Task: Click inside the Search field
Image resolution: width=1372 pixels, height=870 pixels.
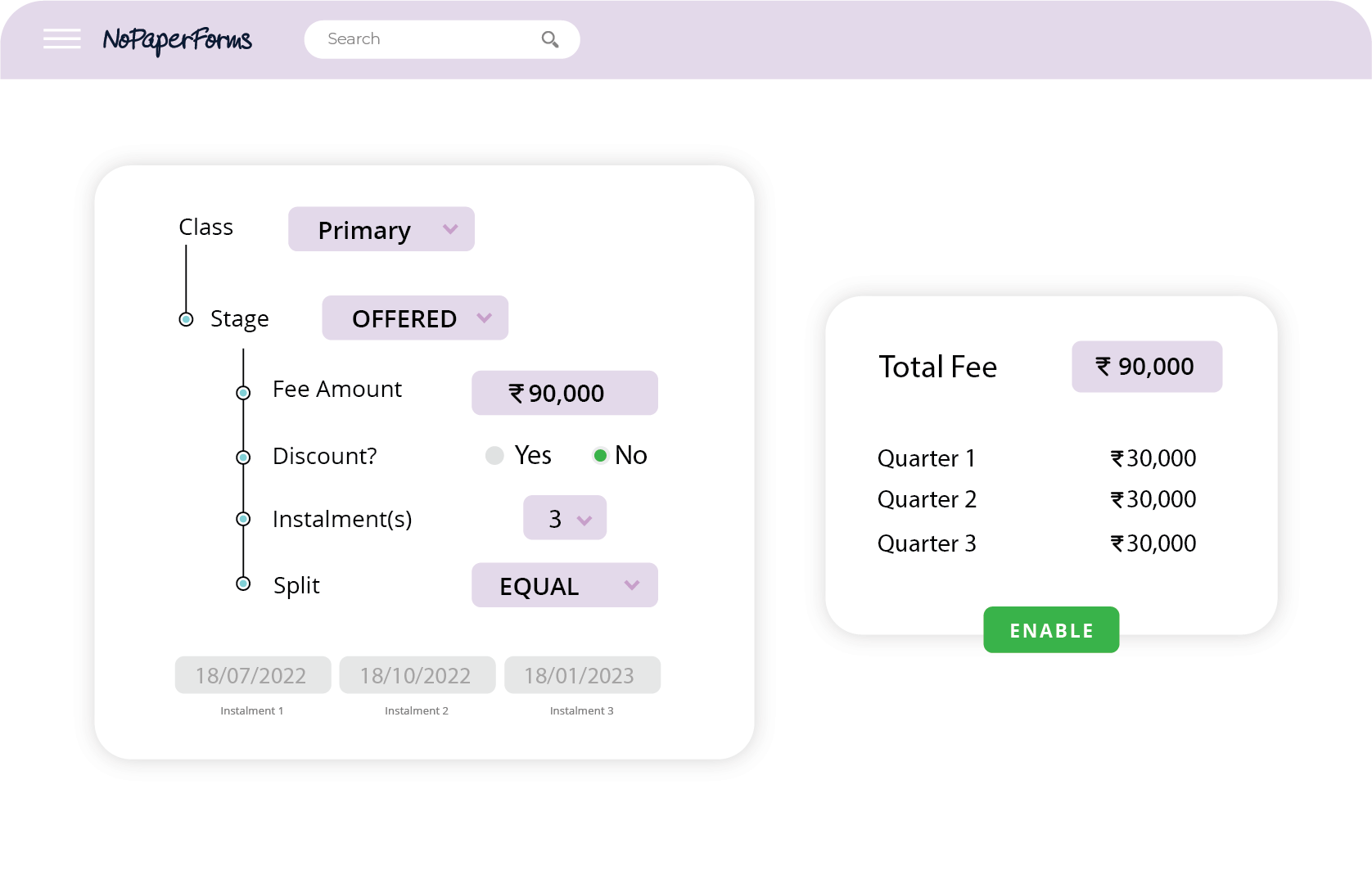Action: click(426, 39)
